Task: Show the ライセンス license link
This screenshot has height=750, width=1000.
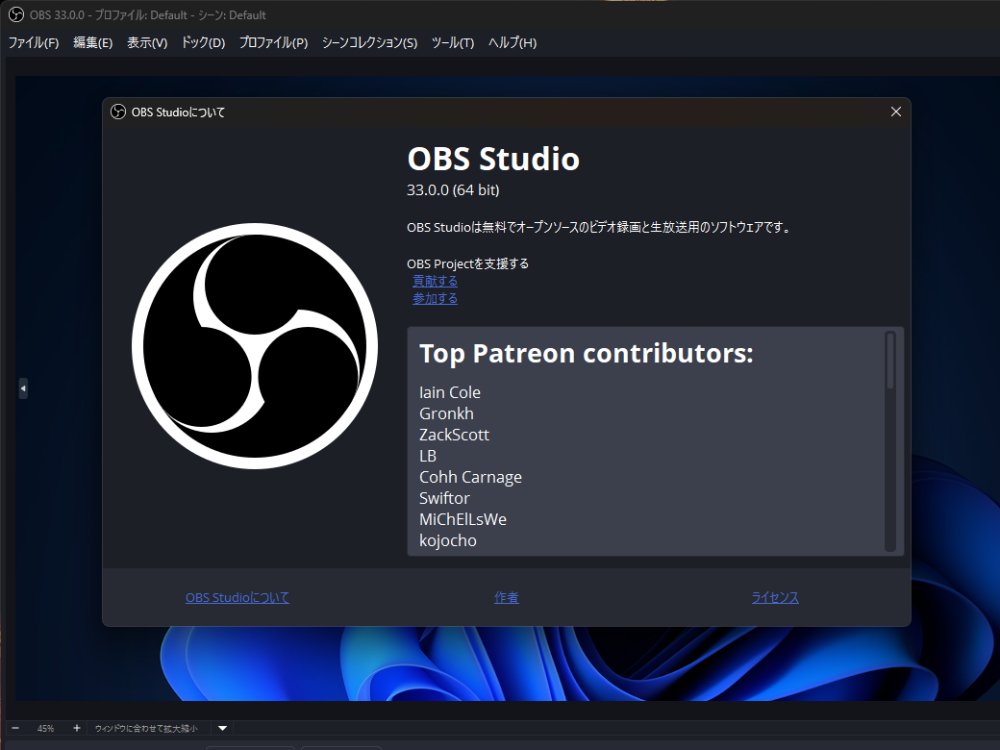Action: point(775,598)
